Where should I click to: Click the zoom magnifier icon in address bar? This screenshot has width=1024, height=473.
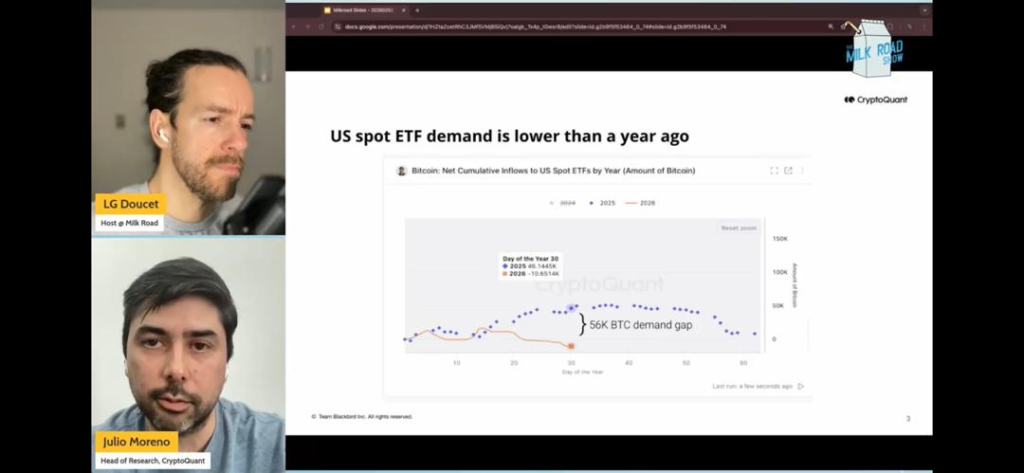point(831,27)
